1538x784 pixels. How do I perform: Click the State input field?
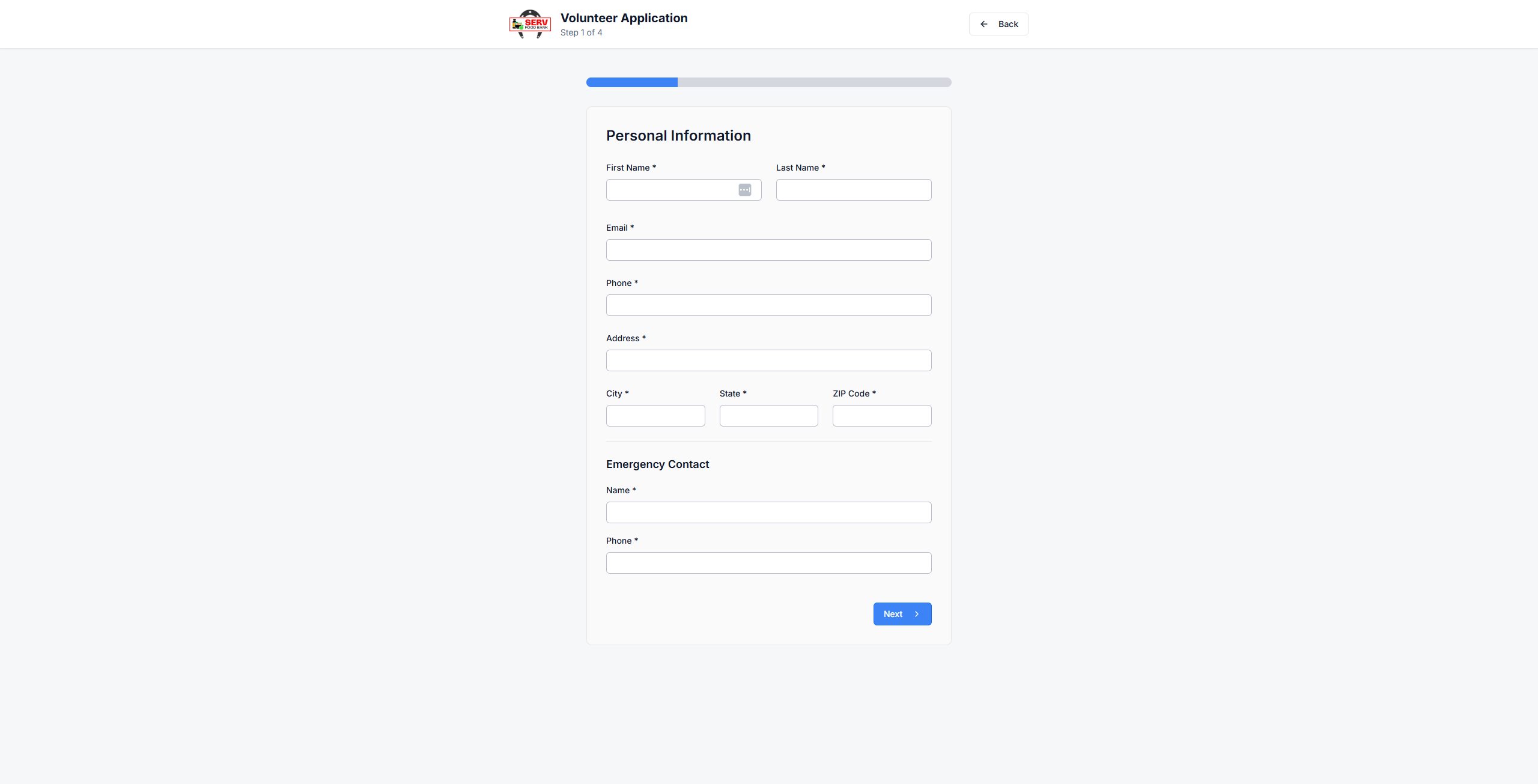click(768, 416)
